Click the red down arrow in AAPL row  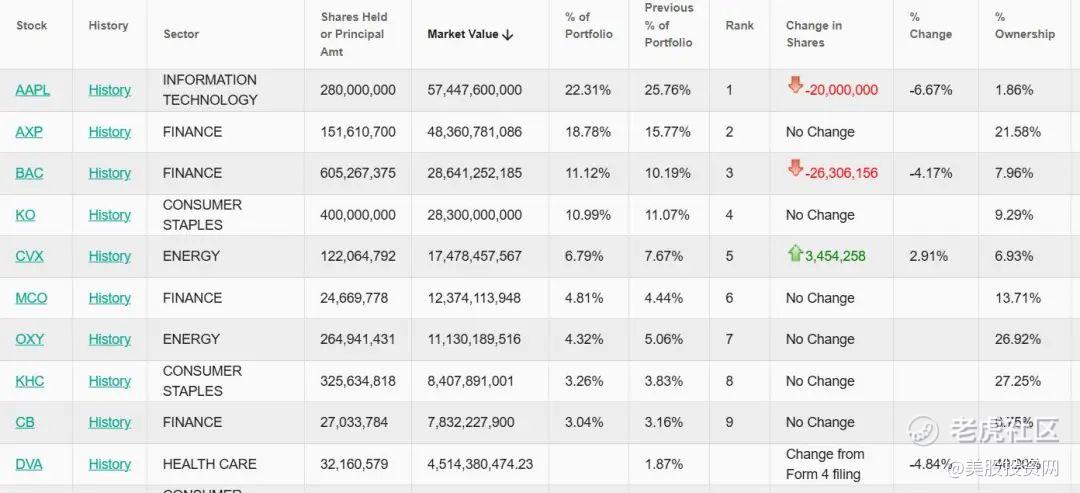pyautogui.click(x=795, y=86)
